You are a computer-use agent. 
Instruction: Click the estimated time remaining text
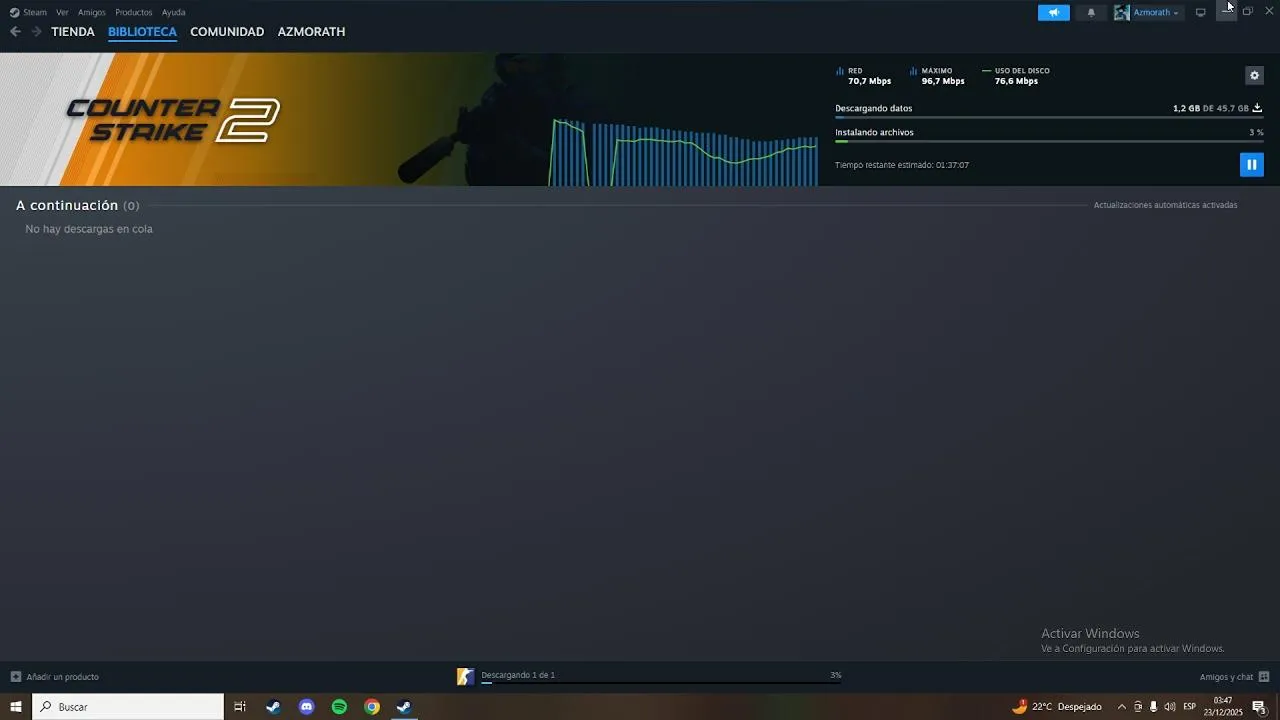pos(902,165)
